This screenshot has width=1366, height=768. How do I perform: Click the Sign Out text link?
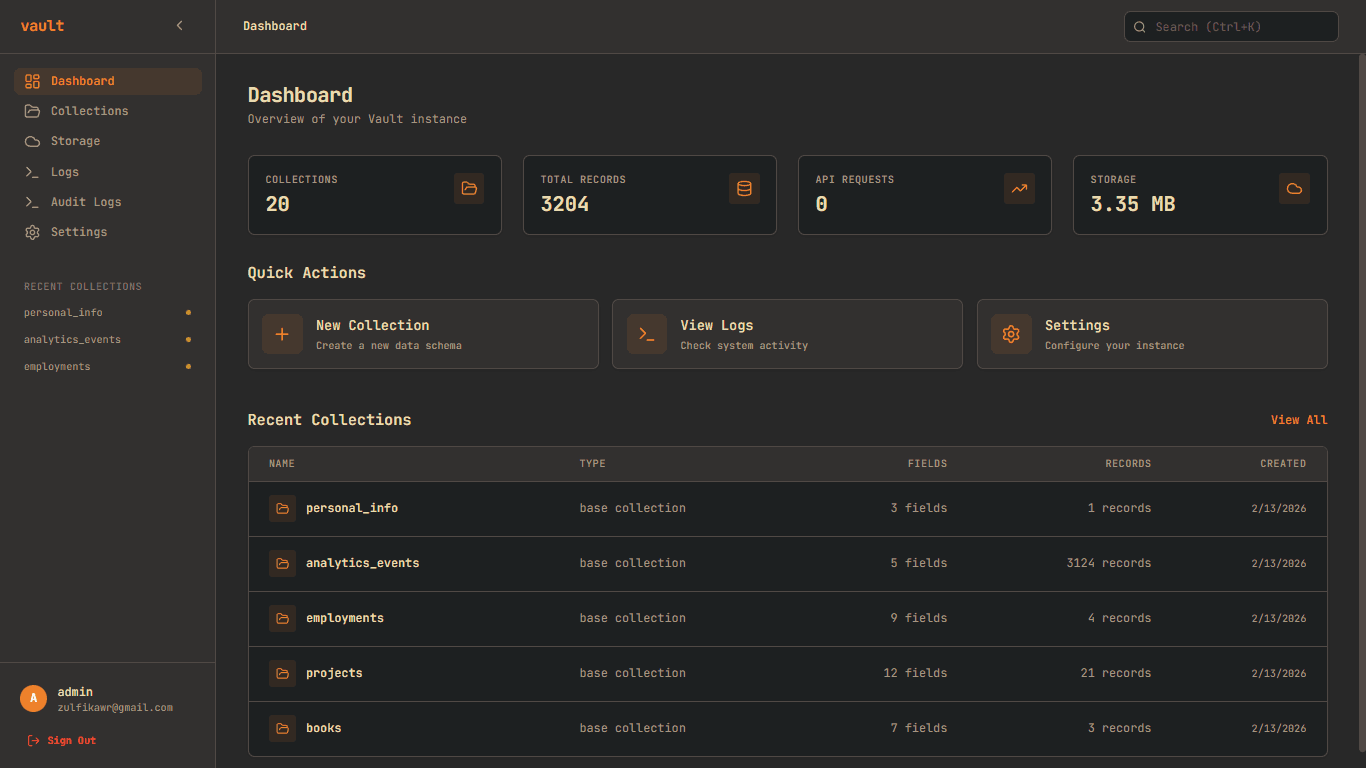72,741
